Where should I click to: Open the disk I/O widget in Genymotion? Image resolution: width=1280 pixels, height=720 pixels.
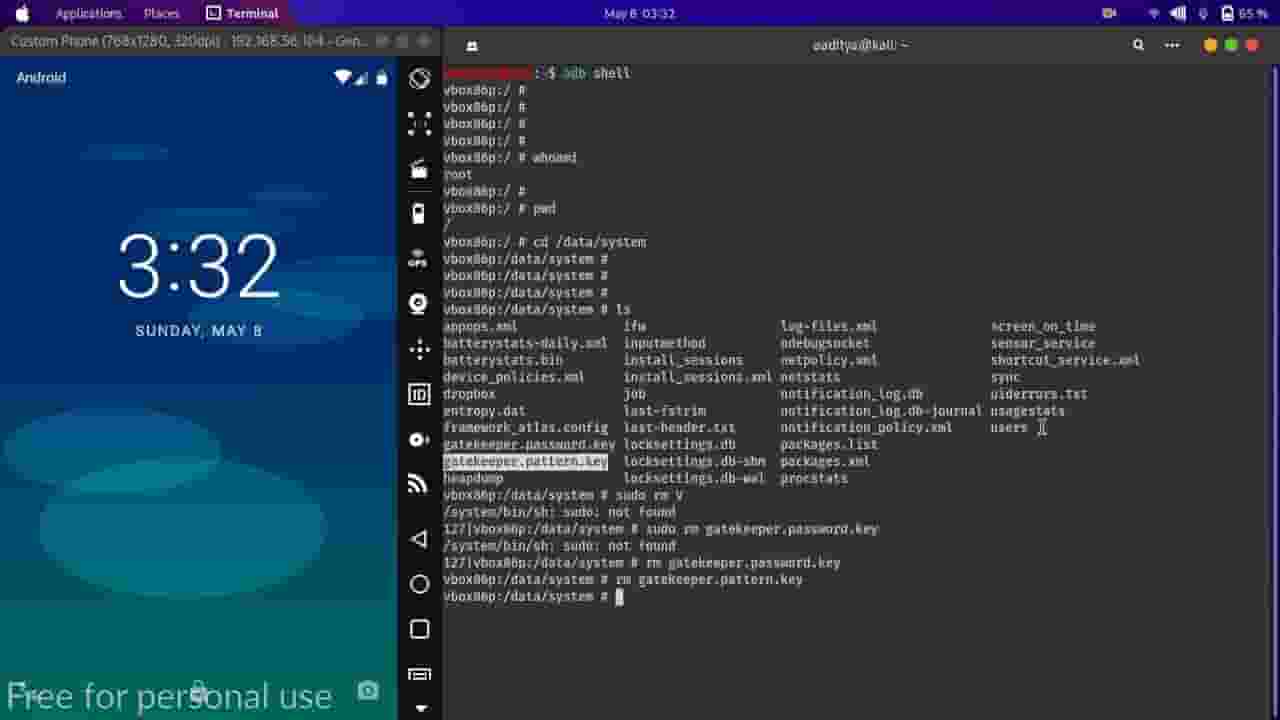(x=420, y=439)
